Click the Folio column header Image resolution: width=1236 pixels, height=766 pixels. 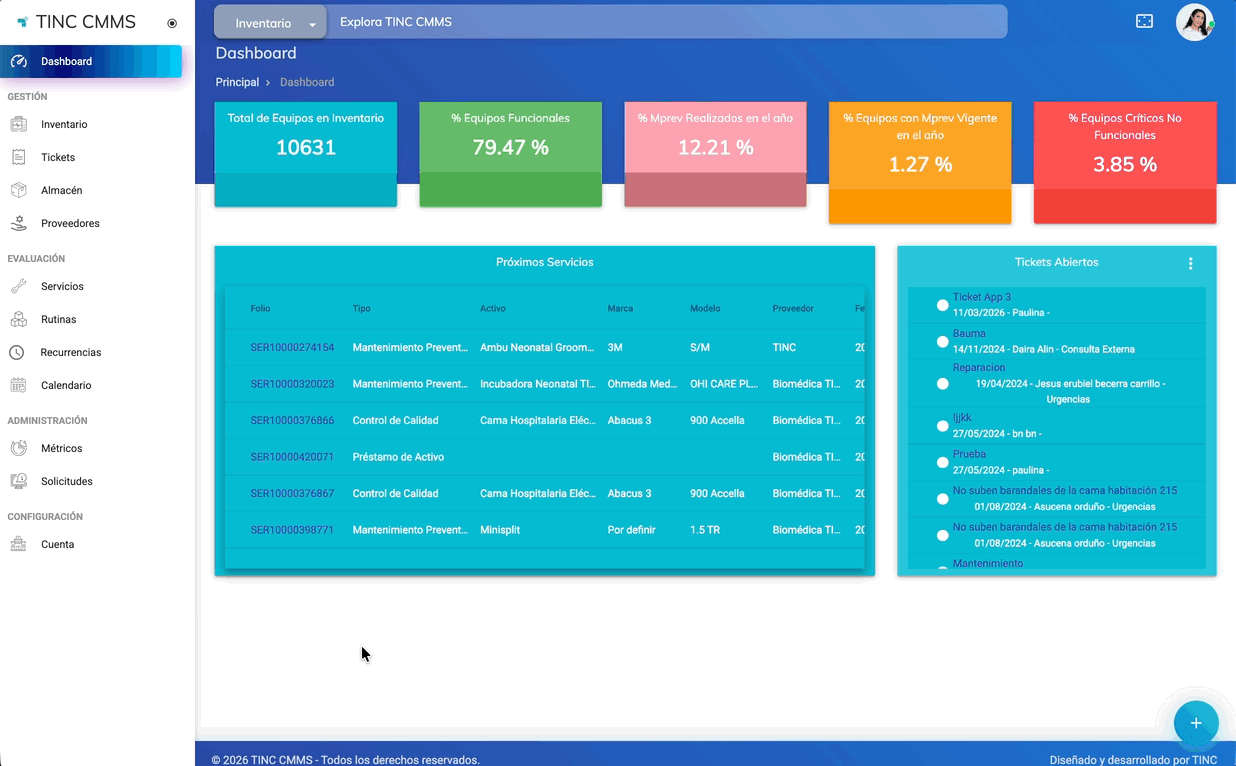pyautogui.click(x=261, y=308)
